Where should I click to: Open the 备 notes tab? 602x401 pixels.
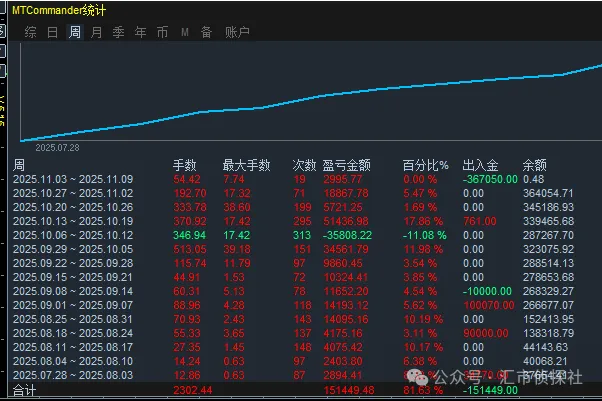(x=206, y=32)
